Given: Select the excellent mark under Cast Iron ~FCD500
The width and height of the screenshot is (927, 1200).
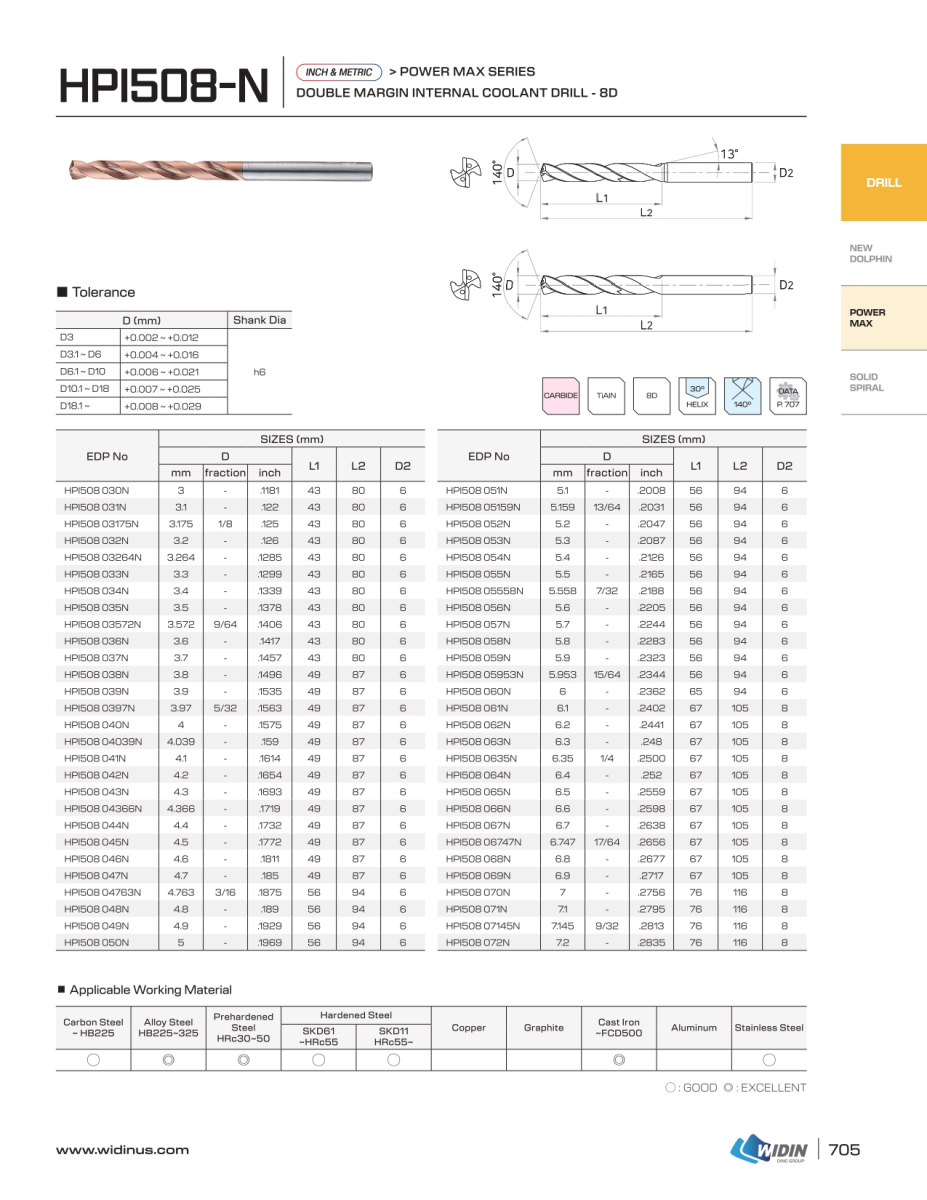Looking at the screenshot, I should click(618, 1060).
